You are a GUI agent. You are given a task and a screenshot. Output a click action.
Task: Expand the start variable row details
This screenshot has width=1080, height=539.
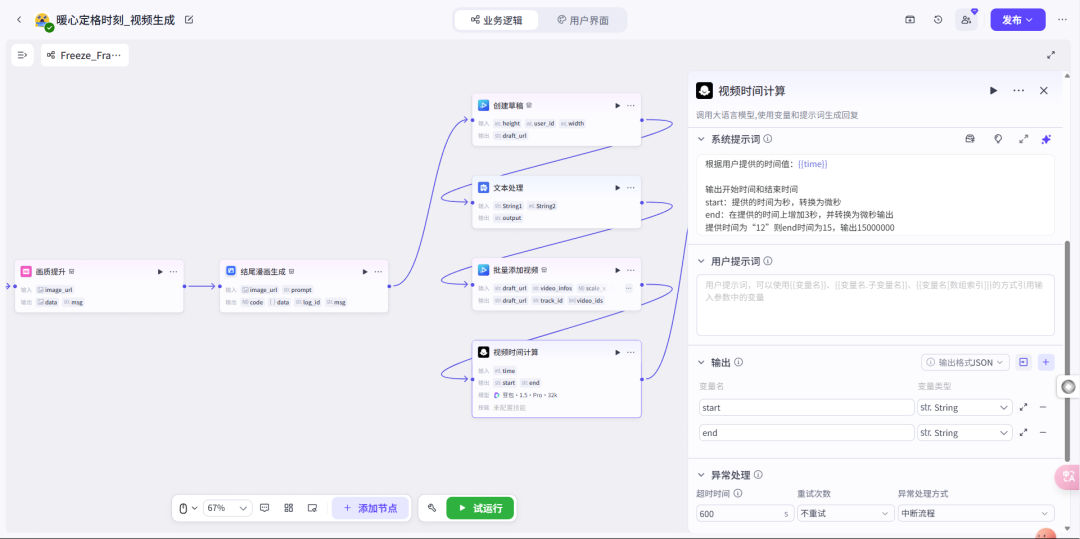pyautogui.click(x=1024, y=408)
